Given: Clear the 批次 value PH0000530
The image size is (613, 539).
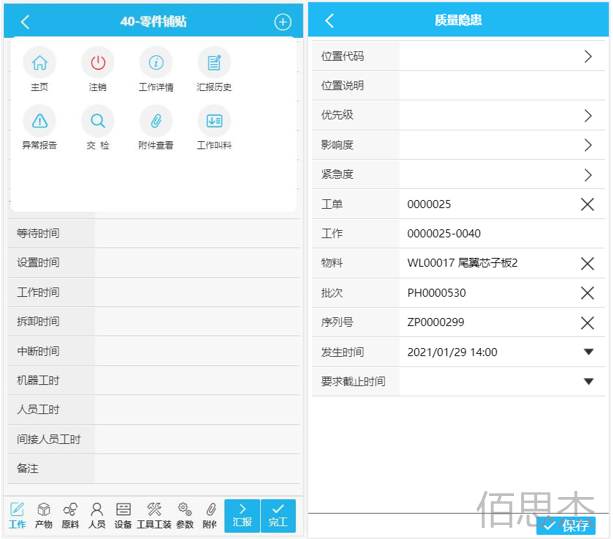Looking at the screenshot, I should point(587,293).
